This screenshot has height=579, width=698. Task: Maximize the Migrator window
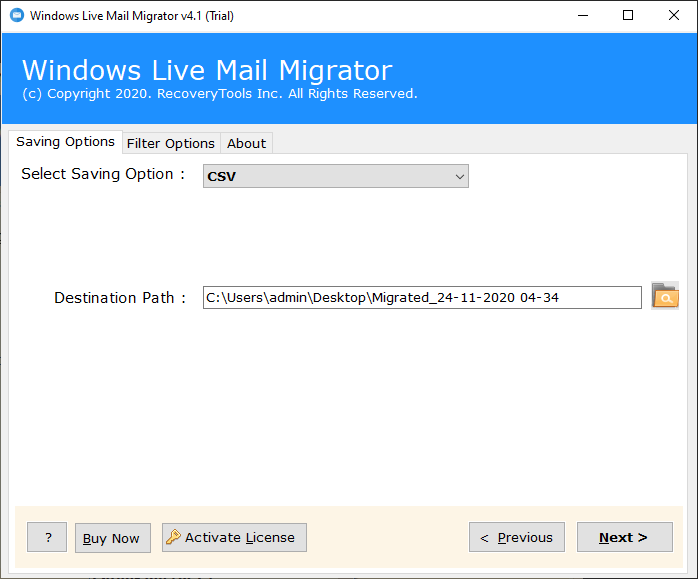(x=628, y=16)
